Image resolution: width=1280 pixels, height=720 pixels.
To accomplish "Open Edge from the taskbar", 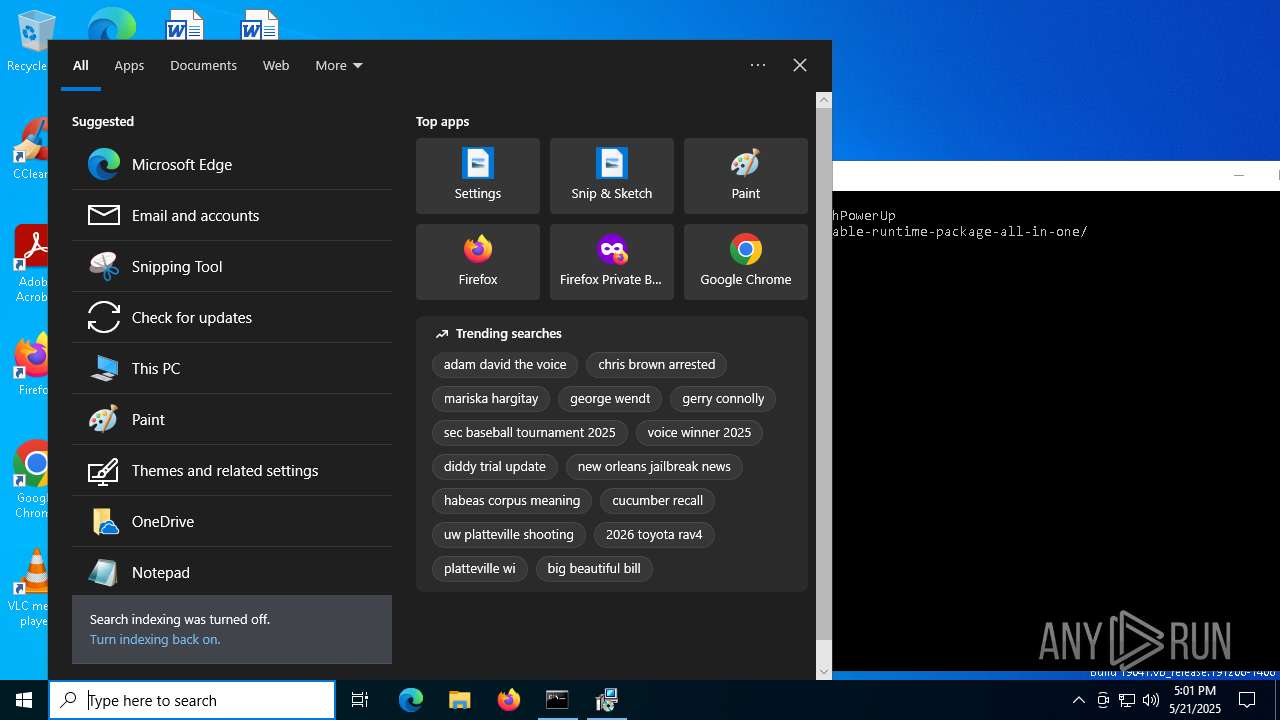I will (411, 700).
